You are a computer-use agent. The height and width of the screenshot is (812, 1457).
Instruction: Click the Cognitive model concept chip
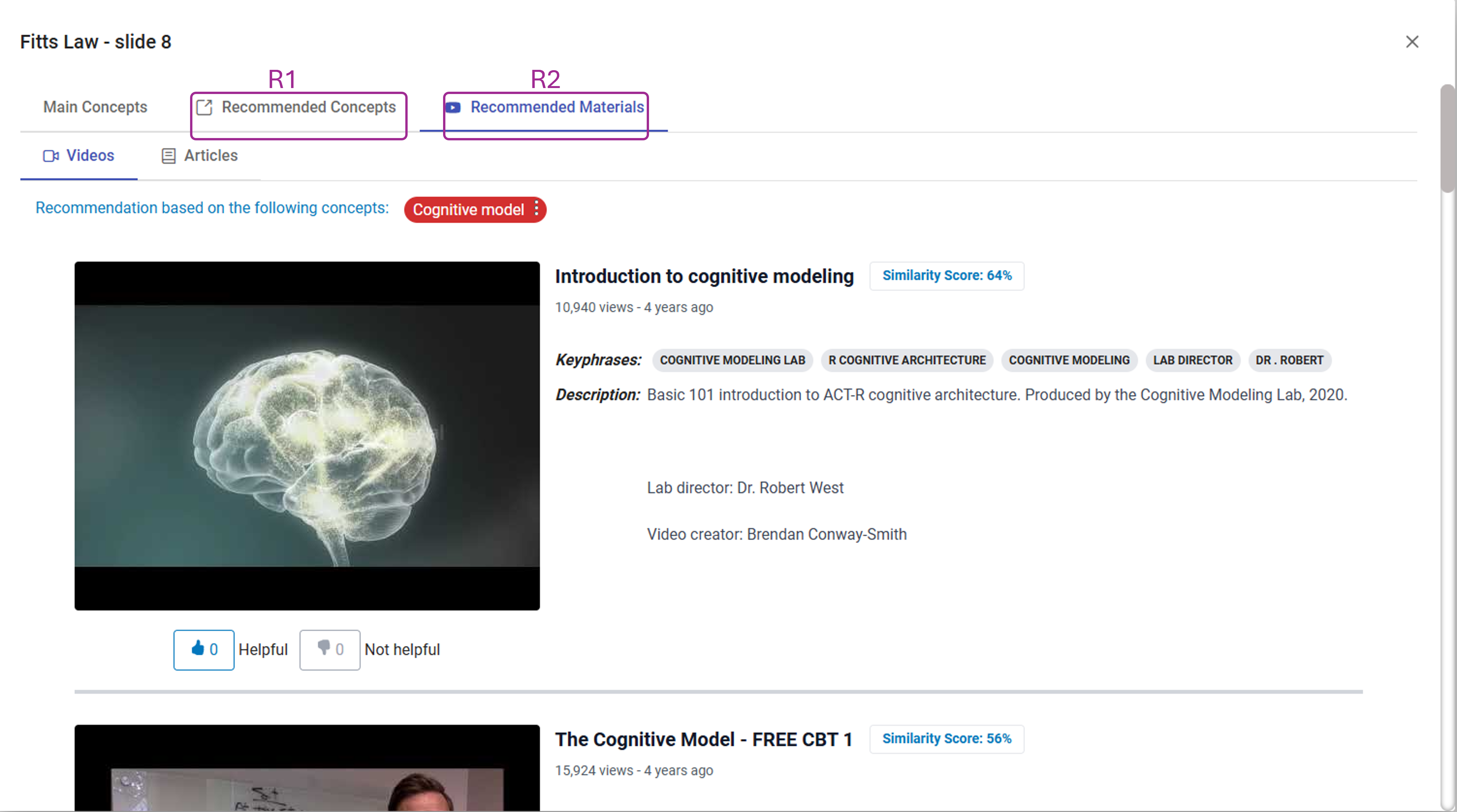[x=468, y=210]
